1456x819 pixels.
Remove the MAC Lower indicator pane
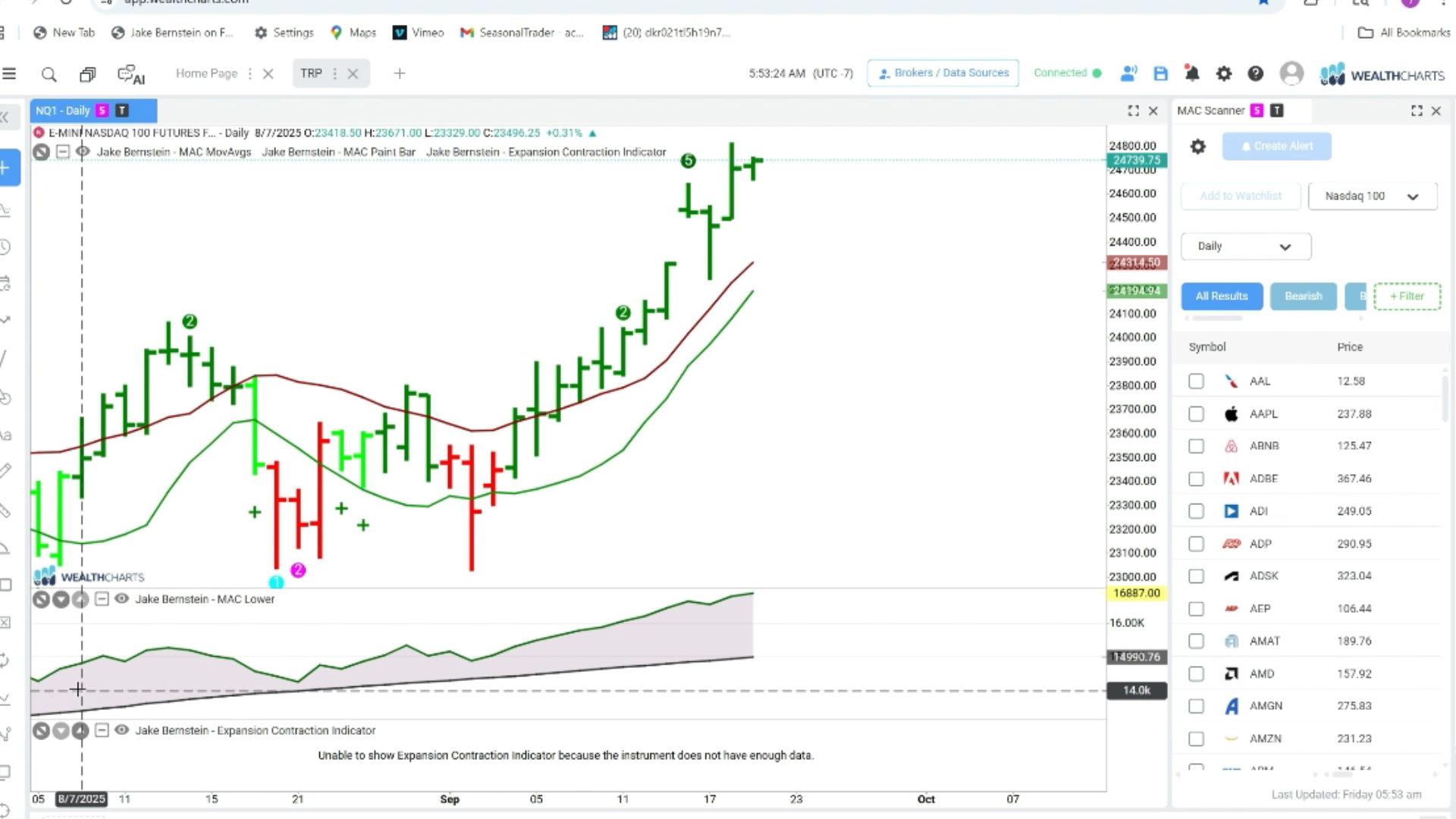tap(41, 600)
